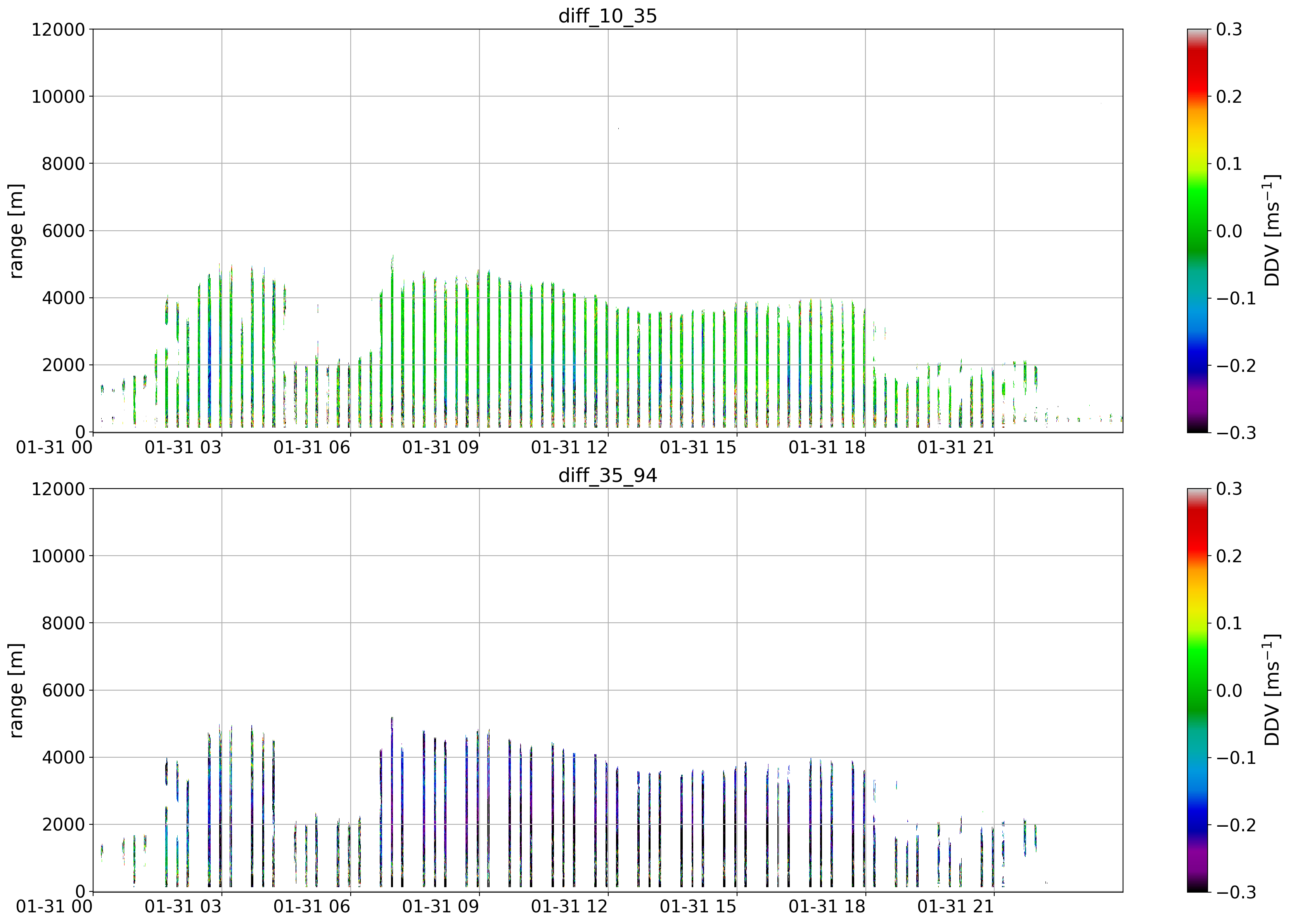Click the −0.2 tick on diff_10_35 colorbar
Screen dimensions: 1291x924
[1236, 366]
